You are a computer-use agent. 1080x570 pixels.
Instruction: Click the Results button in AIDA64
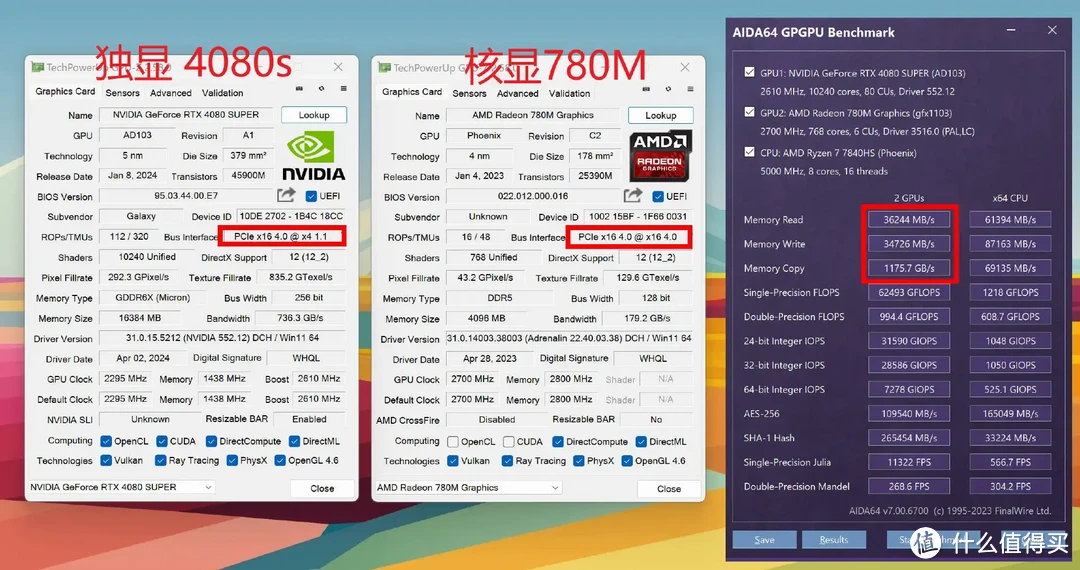pyautogui.click(x=833, y=540)
